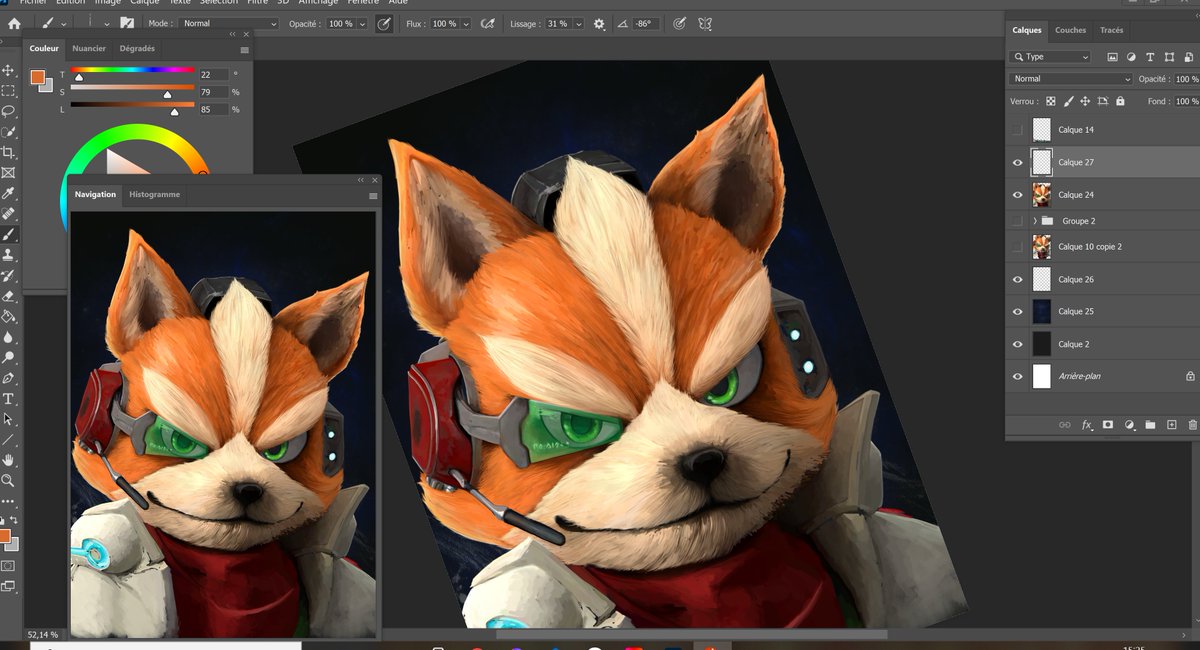Open the brush preset picker arrow

click(107, 23)
